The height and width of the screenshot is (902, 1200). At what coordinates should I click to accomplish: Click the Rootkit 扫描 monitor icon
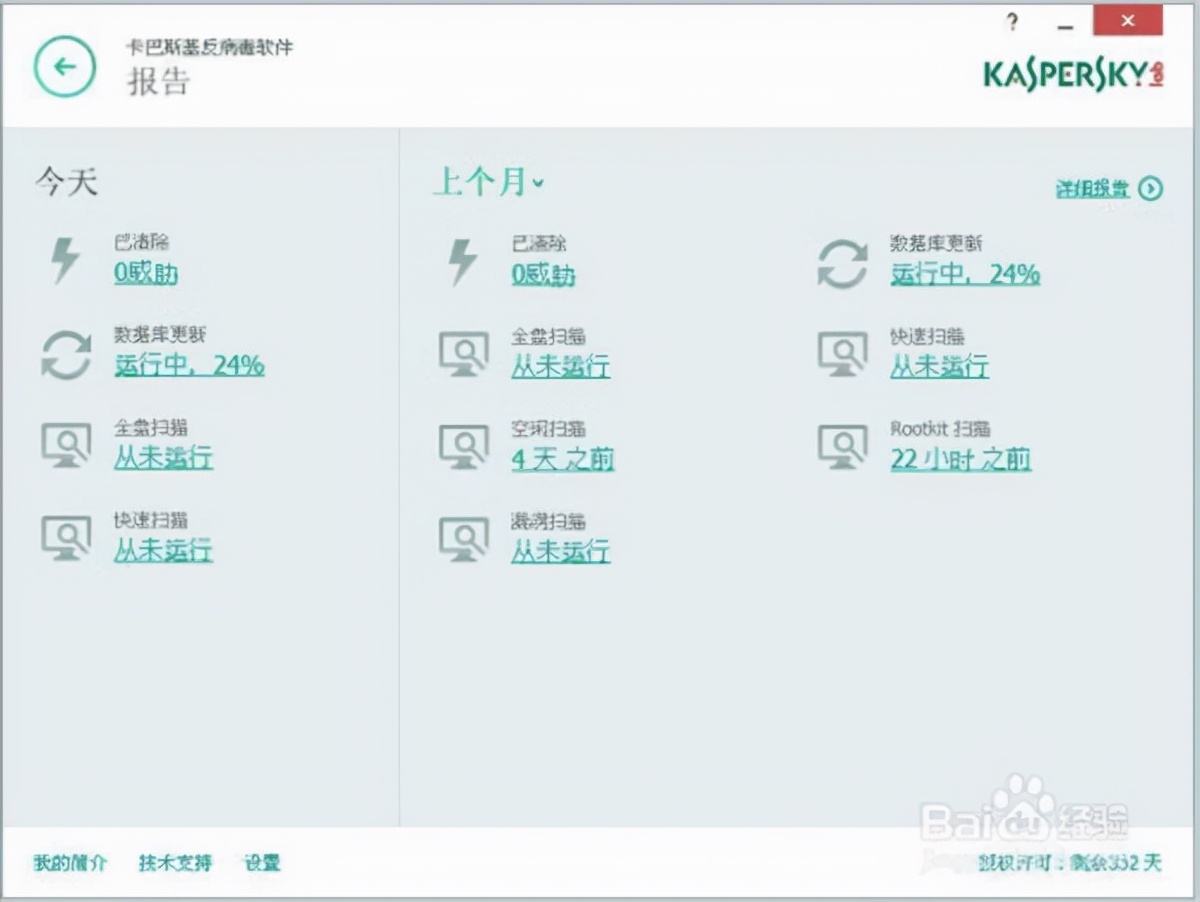click(843, 446)
